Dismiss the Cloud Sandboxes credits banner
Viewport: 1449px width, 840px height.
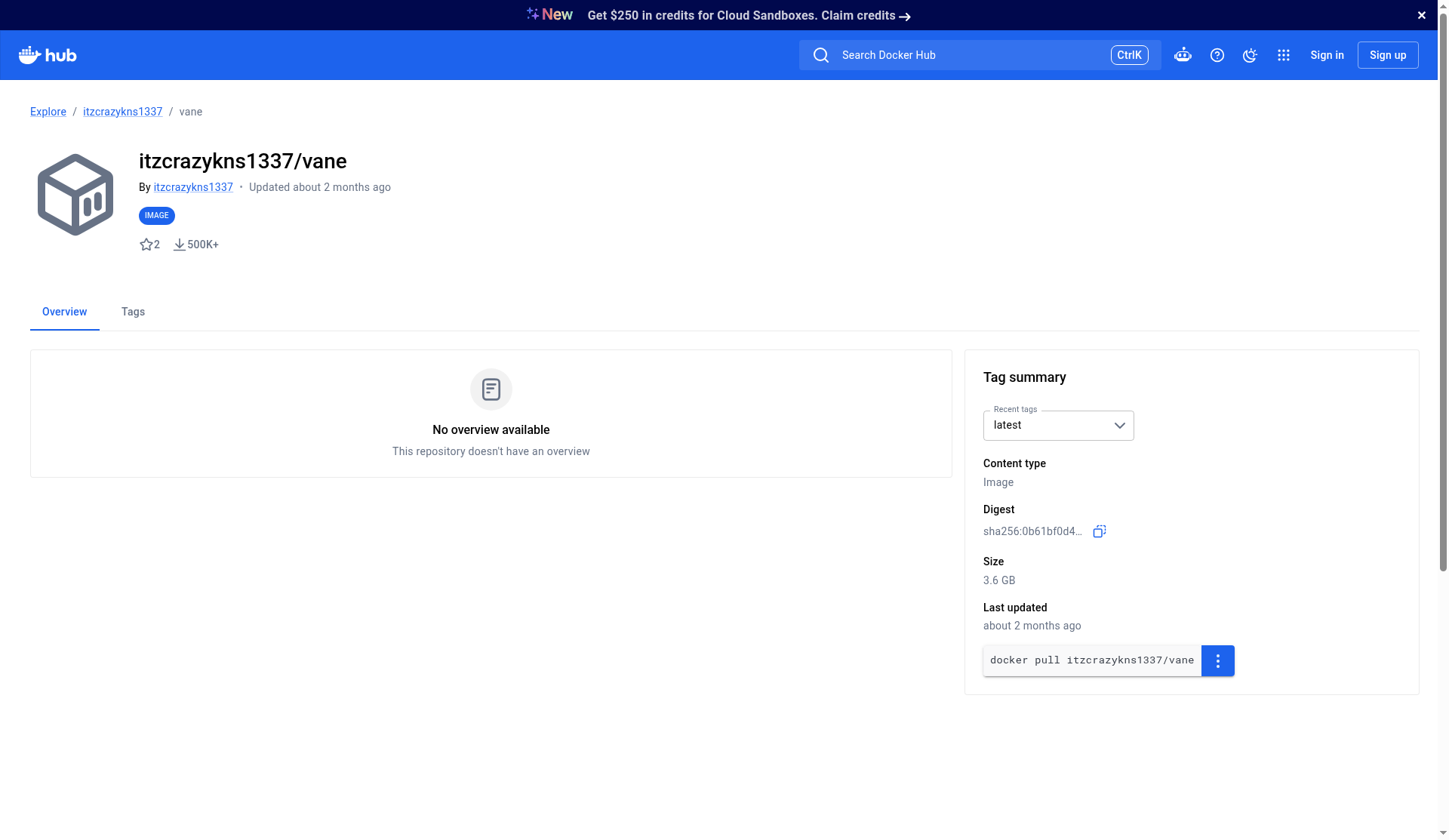(1422, 15)
